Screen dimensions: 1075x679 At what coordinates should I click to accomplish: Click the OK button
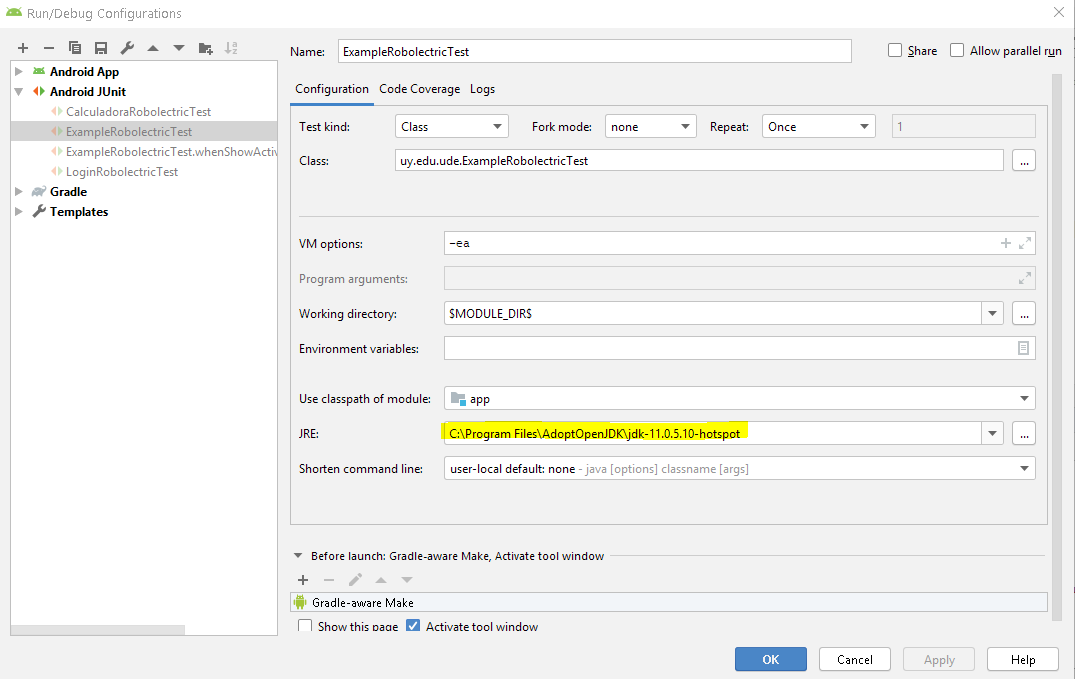click(x=770, y=660)
